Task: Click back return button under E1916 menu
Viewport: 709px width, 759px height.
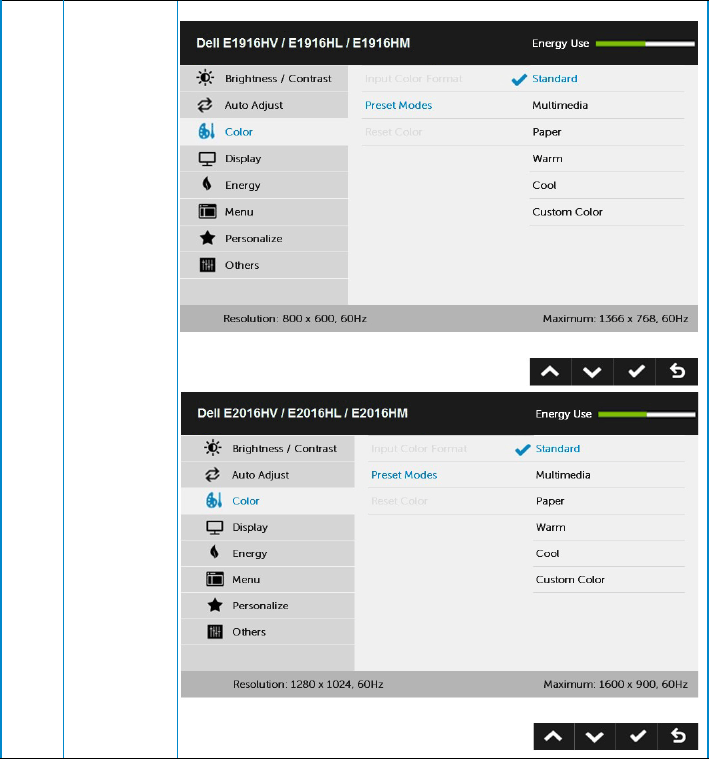Action: pos(677,372)
